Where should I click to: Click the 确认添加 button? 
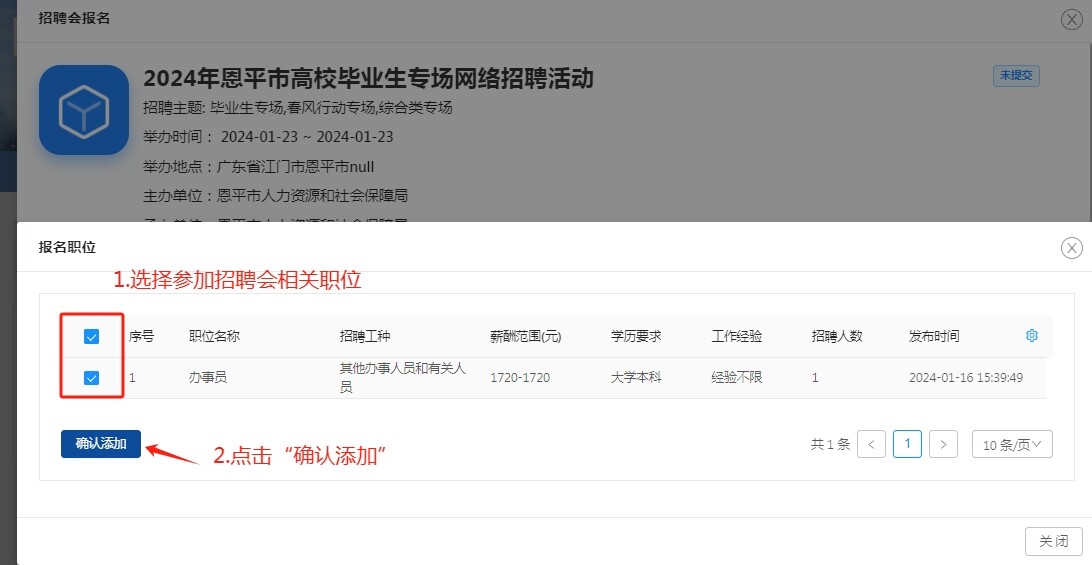tap(101, 444)
